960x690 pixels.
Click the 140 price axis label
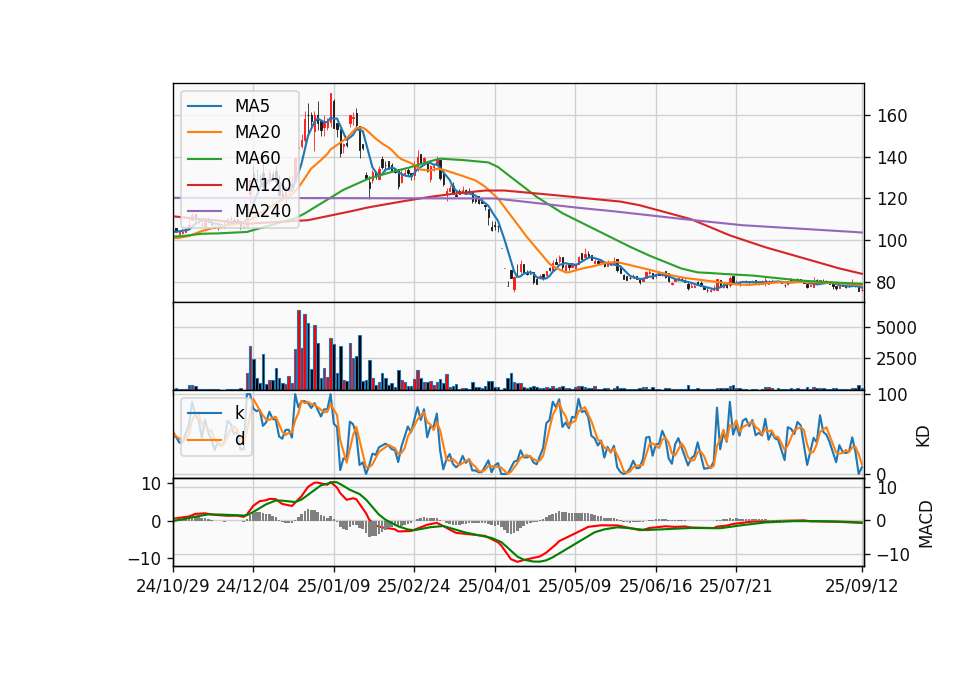coord(892,158)
